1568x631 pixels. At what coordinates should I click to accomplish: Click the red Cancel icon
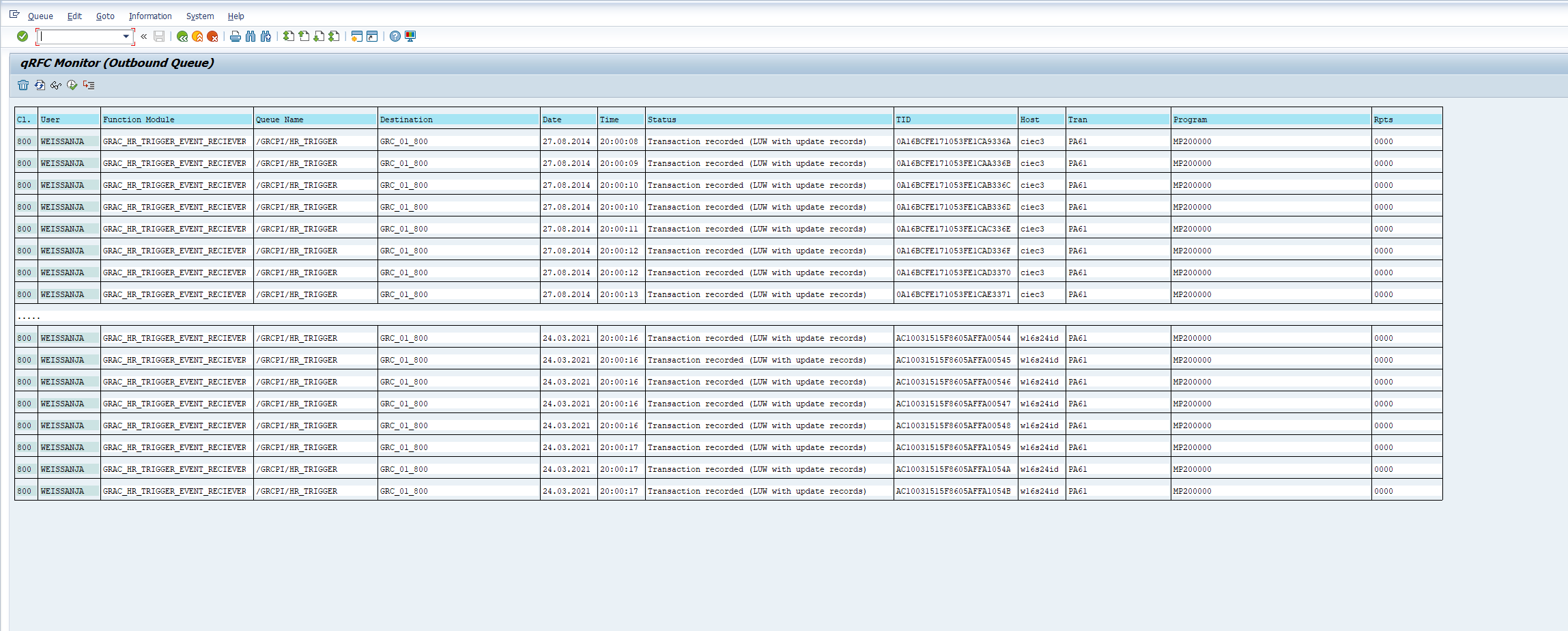pos(212,36)
